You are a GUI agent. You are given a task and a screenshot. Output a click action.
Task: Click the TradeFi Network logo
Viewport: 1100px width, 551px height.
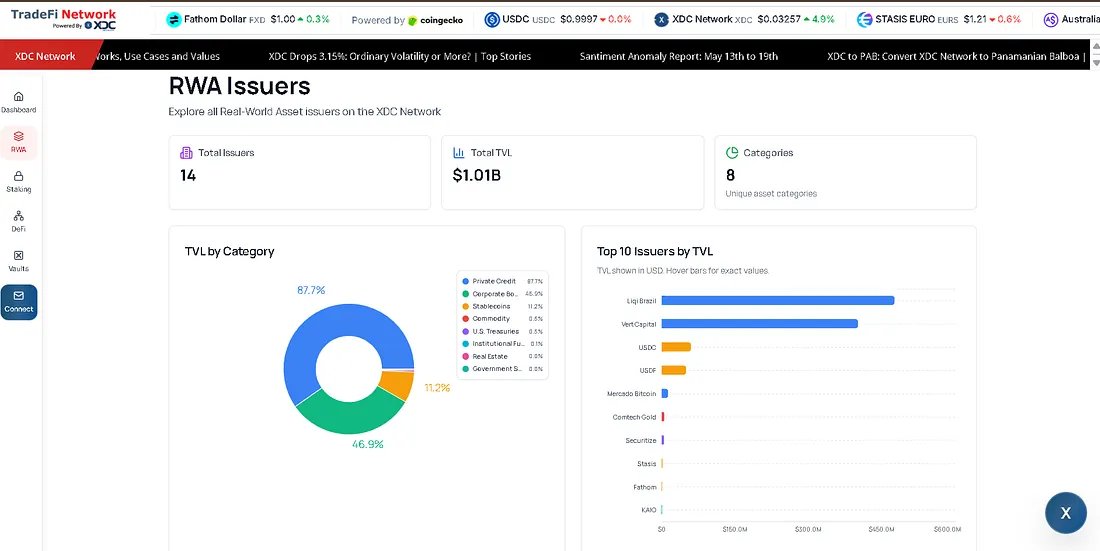click(64, 20)
